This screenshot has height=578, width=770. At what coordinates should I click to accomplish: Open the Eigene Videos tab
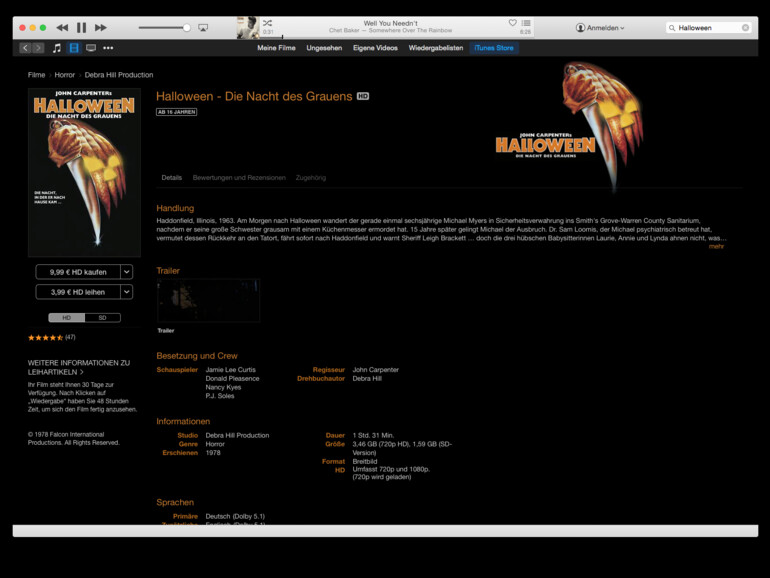pyautogui.click(x=375, y=48)
